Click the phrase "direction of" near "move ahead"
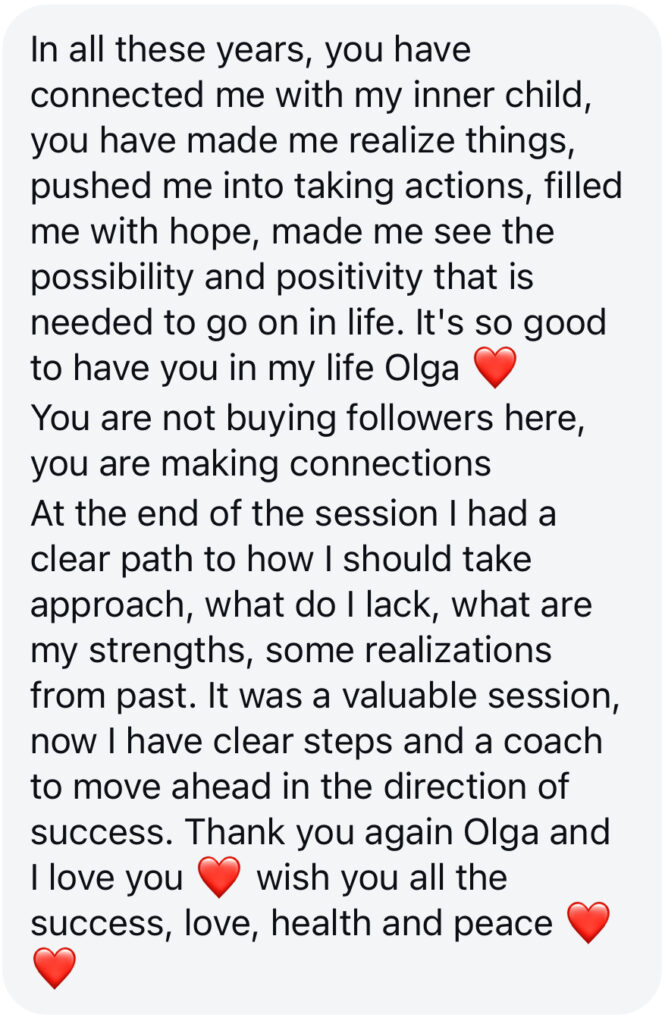 point(475,786)
